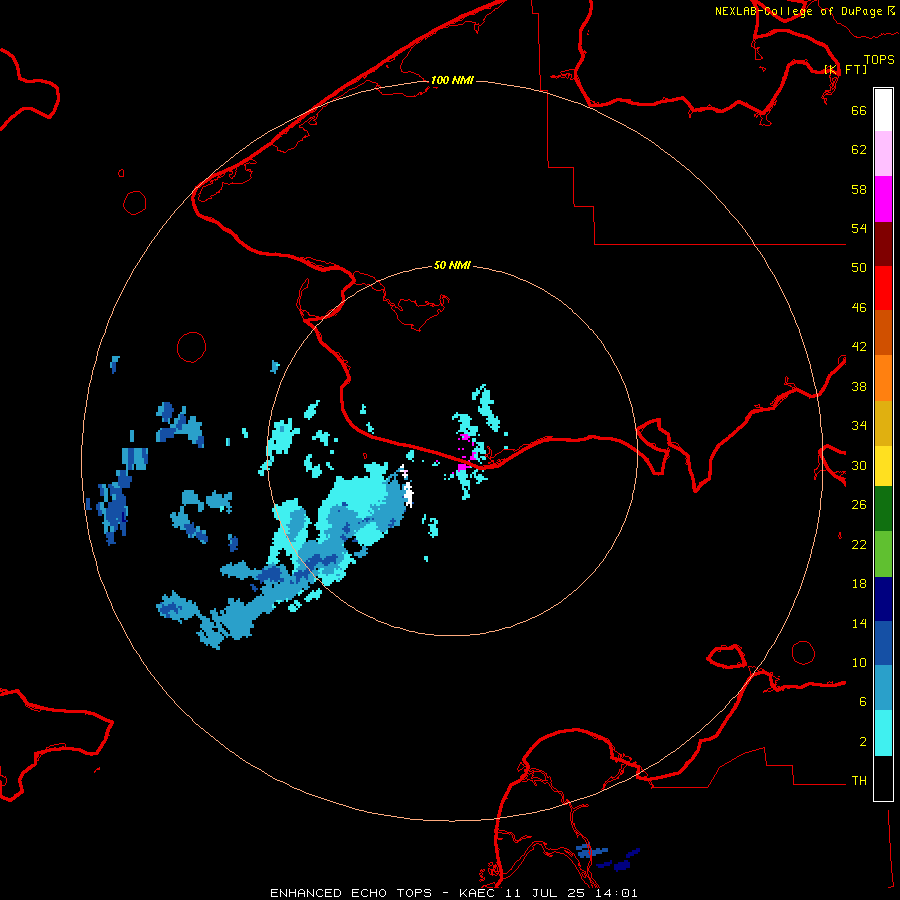Click the light green 22 kft swatch
900x900 pixels.
click(883, 554)
